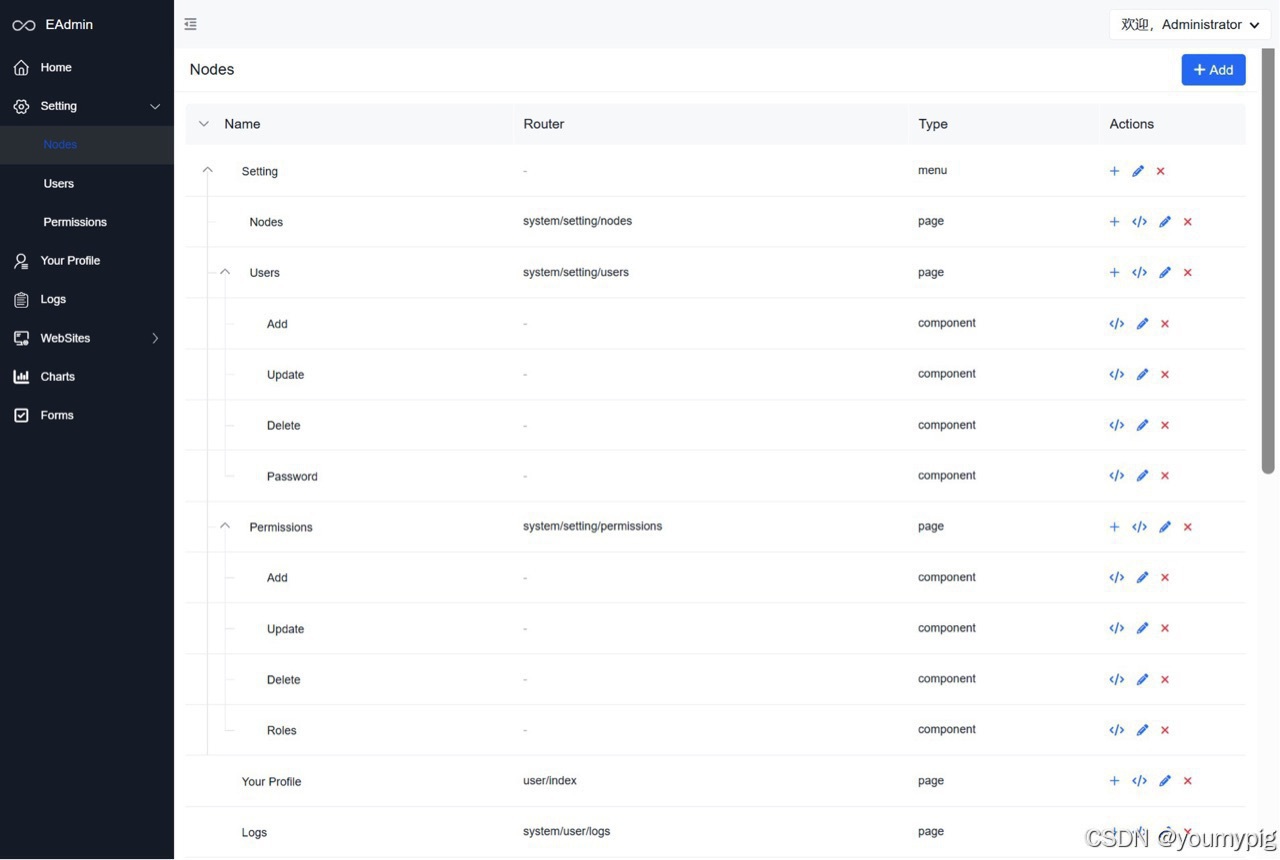The width and height of the screenshot is (1280, 860).
Task: Edit the system/setting/users row
Action: pos(1165,272)
